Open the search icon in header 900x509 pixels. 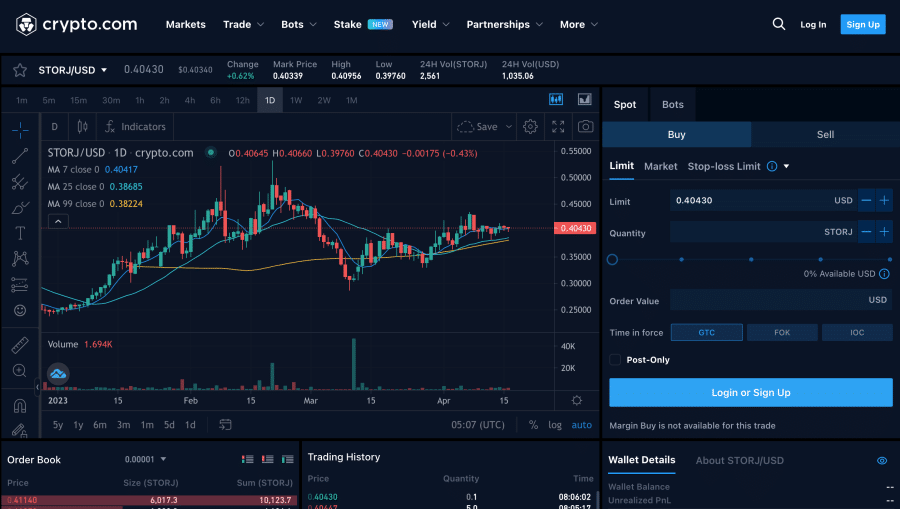778,24
